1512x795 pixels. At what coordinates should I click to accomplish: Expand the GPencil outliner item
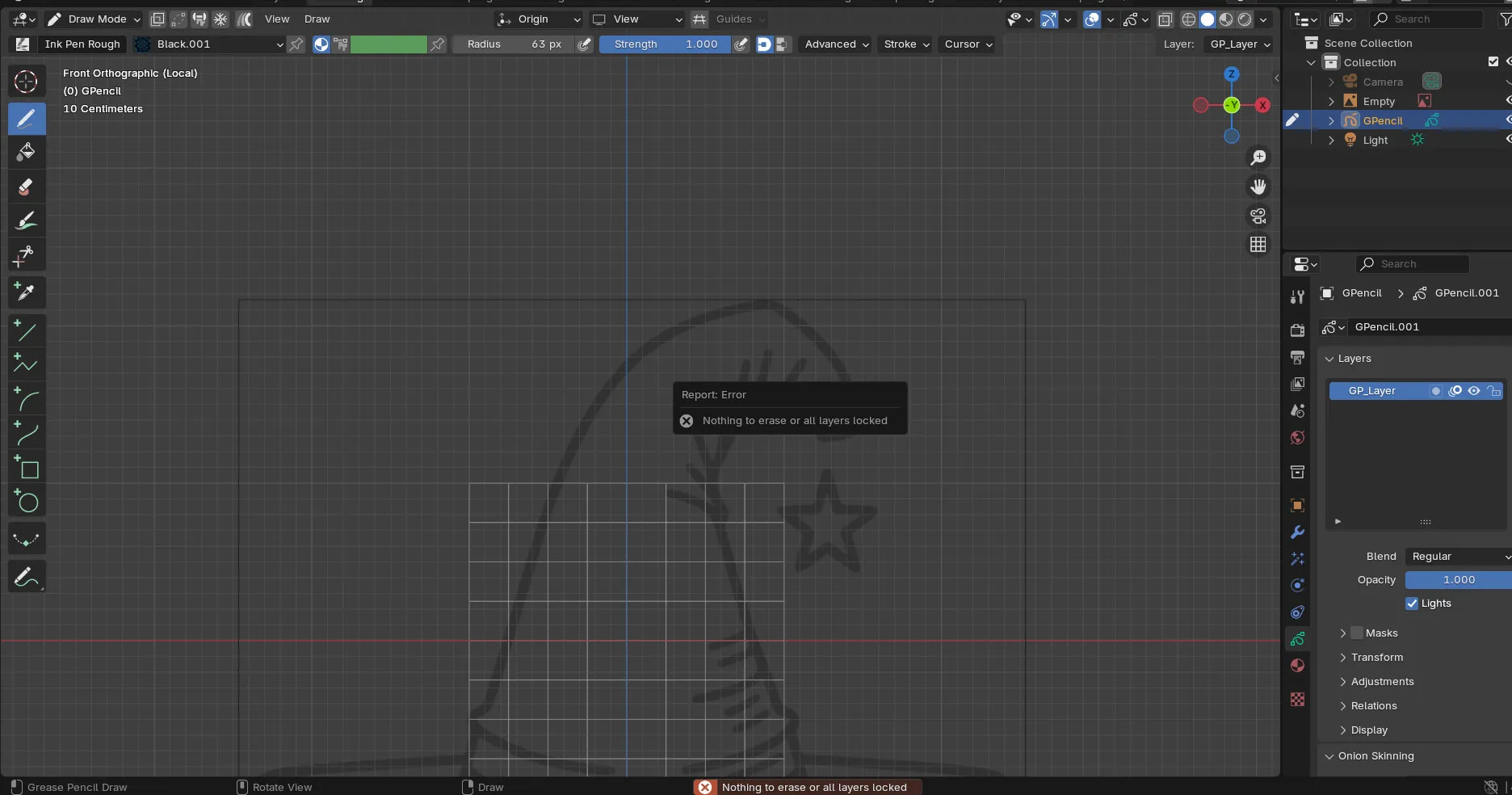pyautogui.click(x=1331, y=120)
